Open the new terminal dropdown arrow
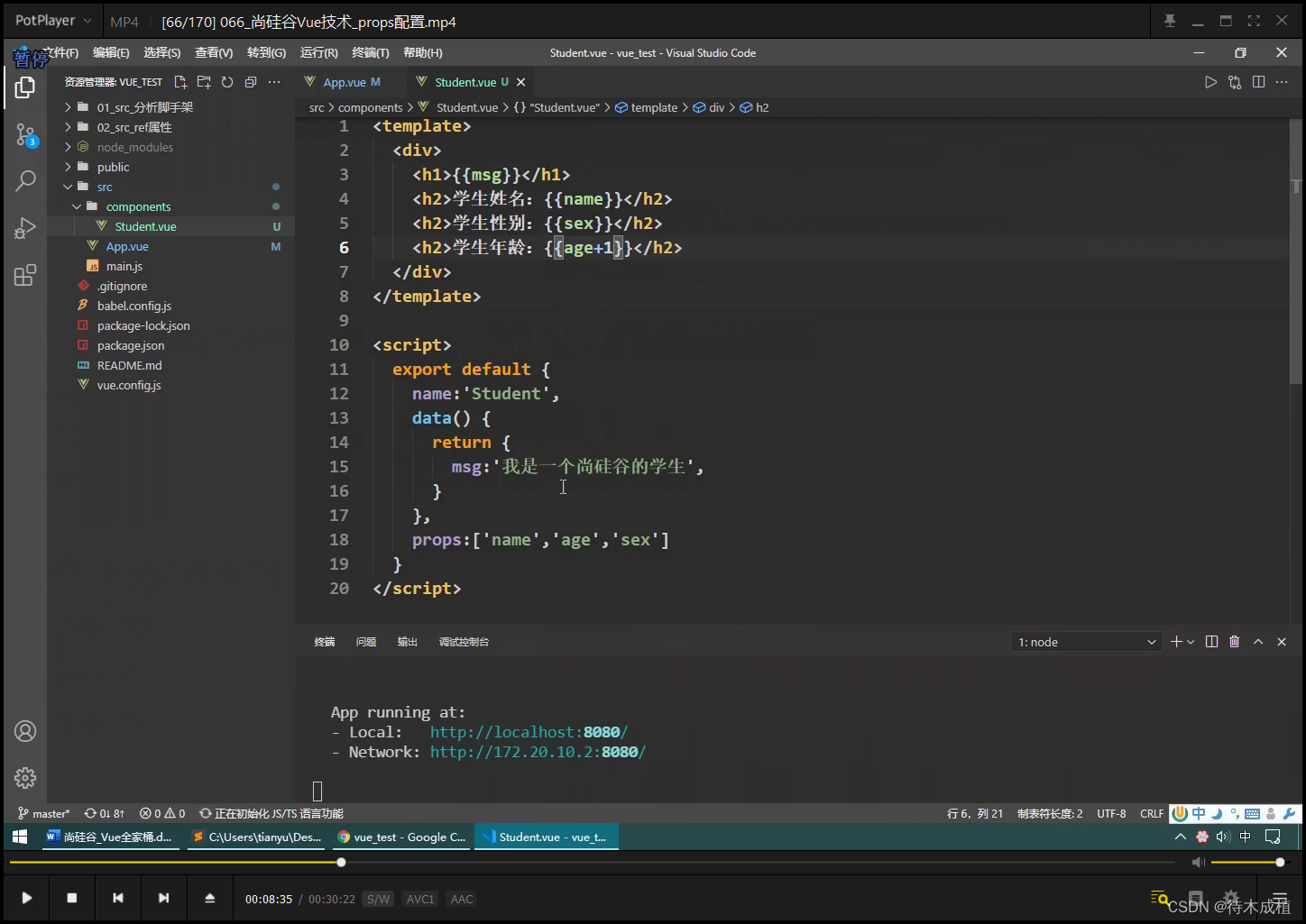This screenshot has width=1306, height=924. pos(1191,642)
